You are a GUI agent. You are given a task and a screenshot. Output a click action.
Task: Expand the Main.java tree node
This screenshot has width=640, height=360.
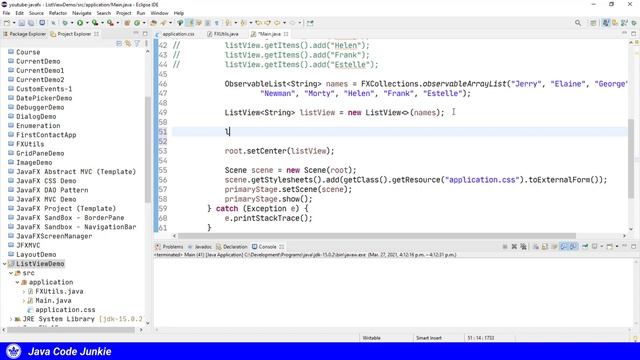coord(24,301)
